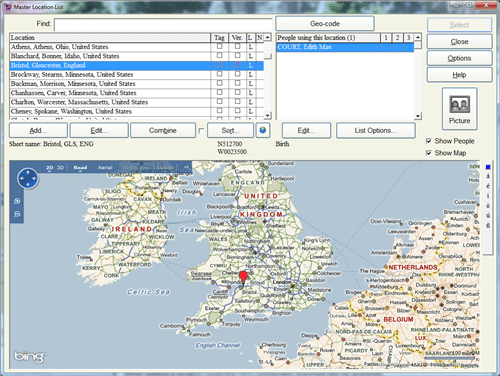
Task: Tick Tag checkbox for Blanchard, Idaho row
Action: coord(219,56)
